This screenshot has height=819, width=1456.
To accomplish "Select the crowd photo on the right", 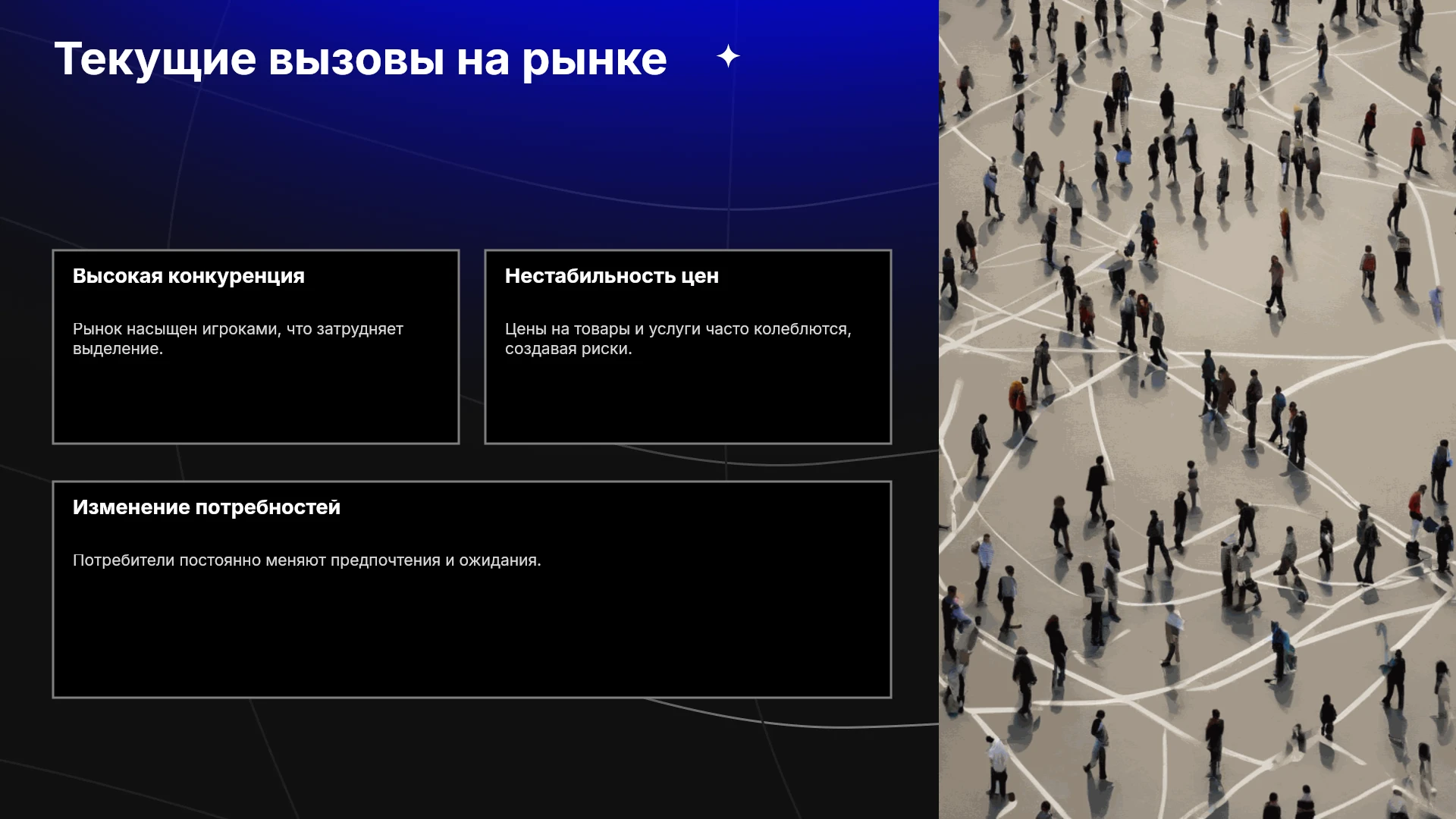I will click(1197, 409).
